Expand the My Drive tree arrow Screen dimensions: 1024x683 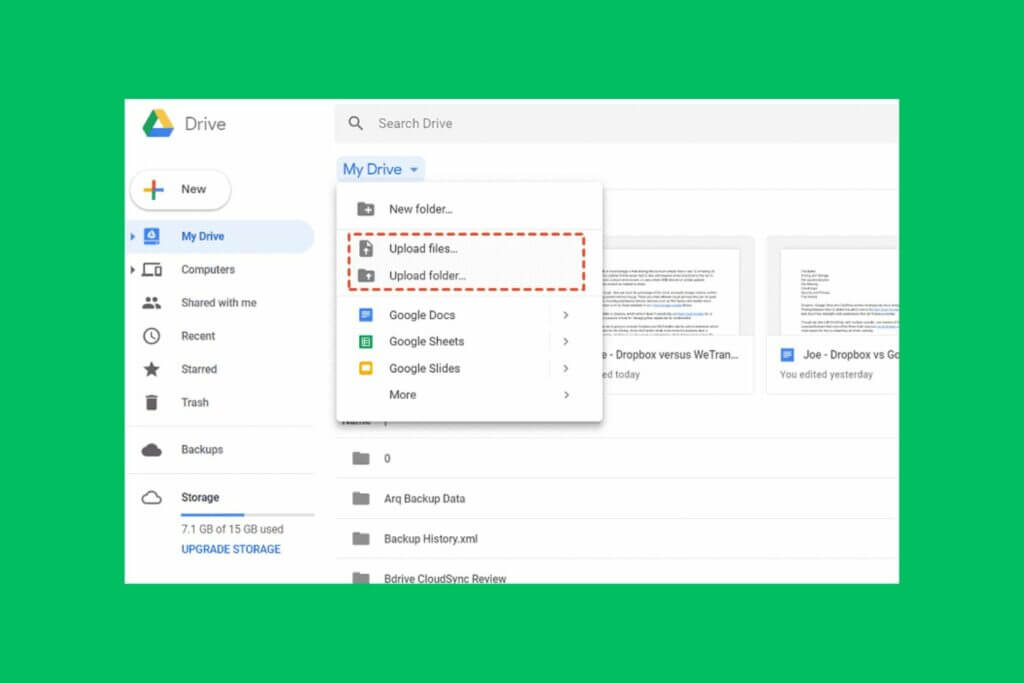pyautogui.click(x=132, y=237)
